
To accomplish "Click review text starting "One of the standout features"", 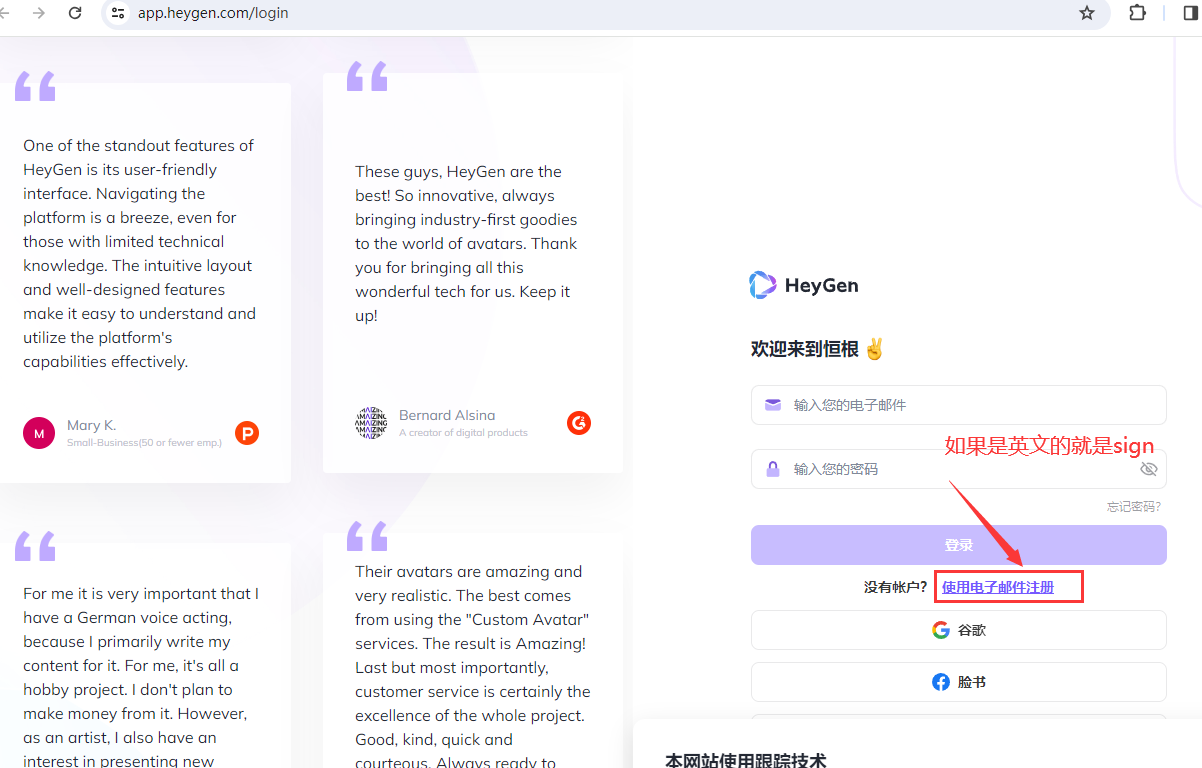I will tap(140, 253).
